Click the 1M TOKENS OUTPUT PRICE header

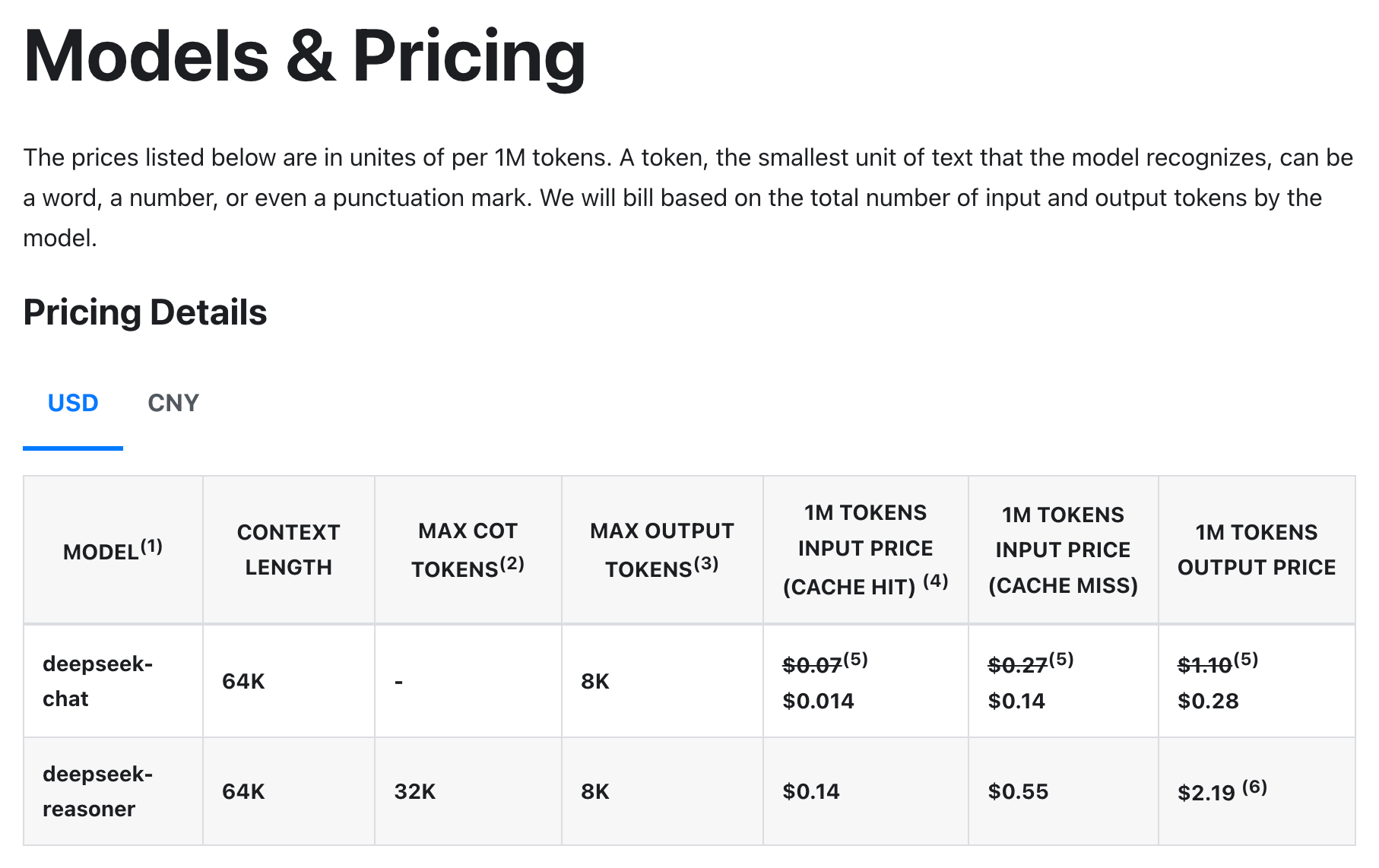1256,550
